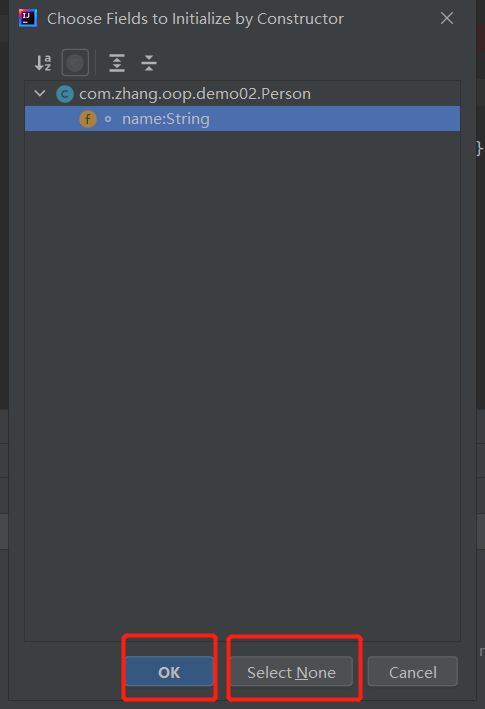Collapse the com.zhang.oop.demo02.Person node chevron
Image resolution: width=485 pixels, height=709 pixels.
40,94
